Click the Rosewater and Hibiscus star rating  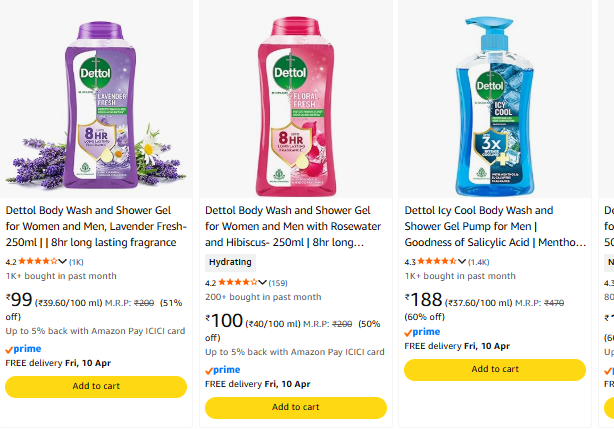tap(238, 283)
